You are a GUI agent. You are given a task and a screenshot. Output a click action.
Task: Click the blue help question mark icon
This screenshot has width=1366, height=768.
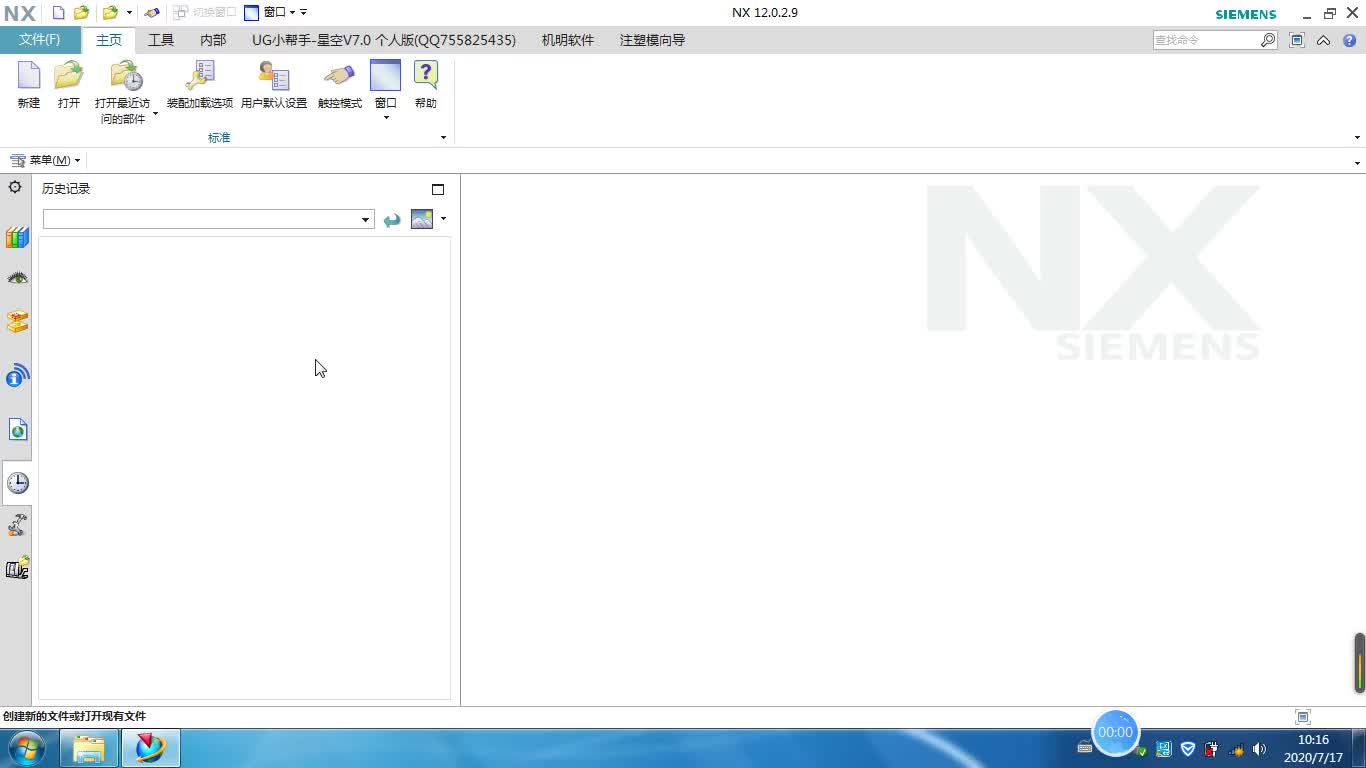pos(1349,41)
